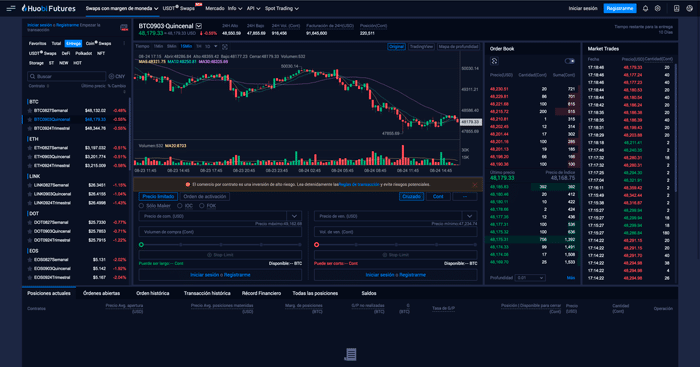Open settings gear in header
This screenshot has height=367, width=700.
click(x=658, y=8)
